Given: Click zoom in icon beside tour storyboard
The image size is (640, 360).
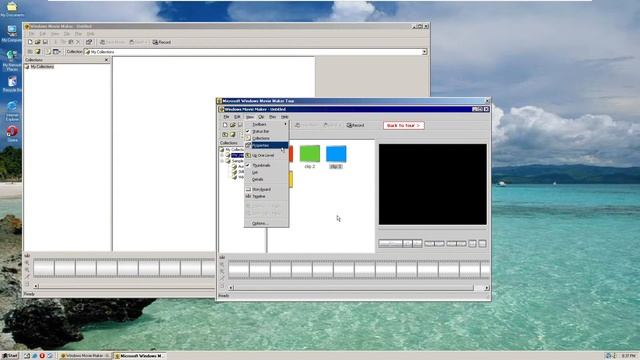Looking at the screenshot, I should (222, 264).
